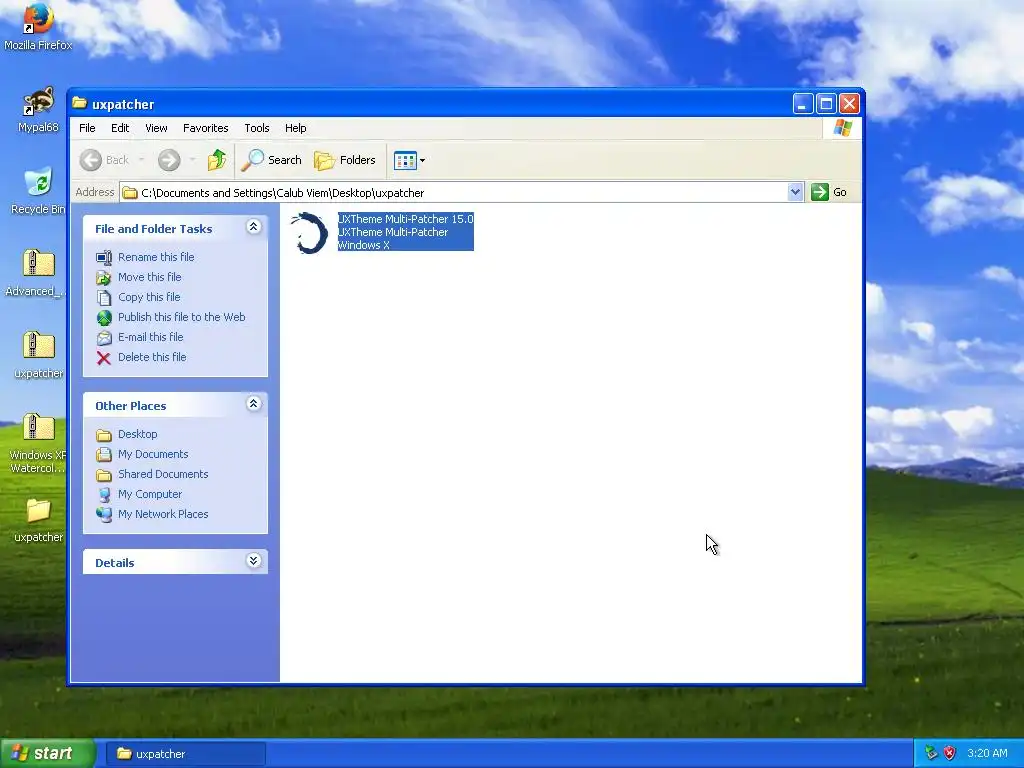The width and height of the screenshot is (1024, 768).
Task: Open the View menu
Action: pos(156,128)
